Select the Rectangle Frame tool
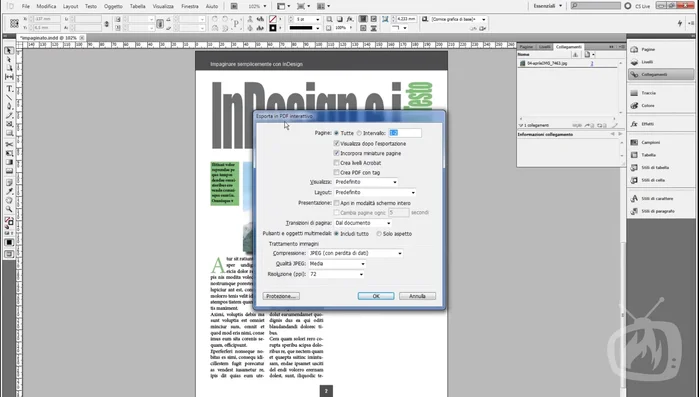699x397 pixels. pos(9,124)
